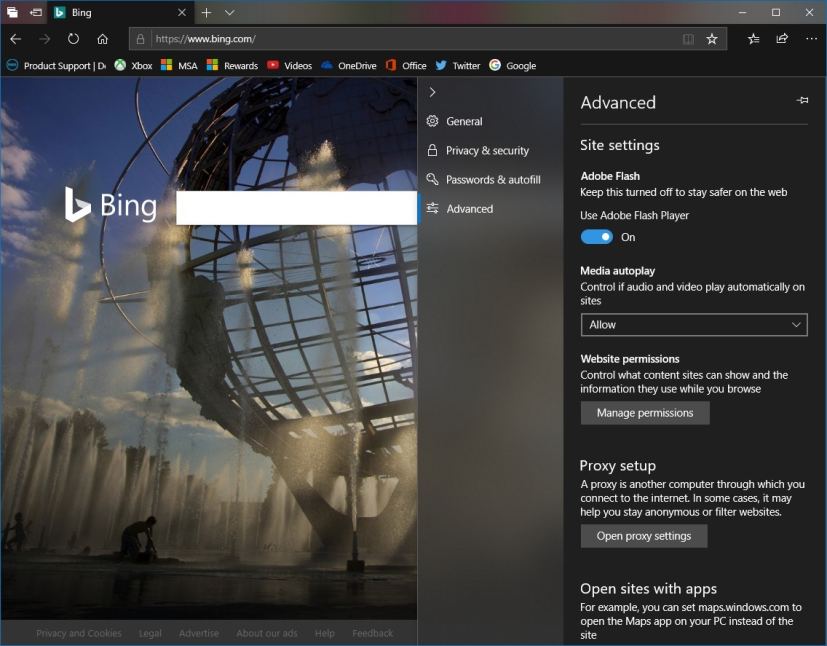Share the current Bing page
Viewport: 827px width, 646px height.
pos(782,39)
